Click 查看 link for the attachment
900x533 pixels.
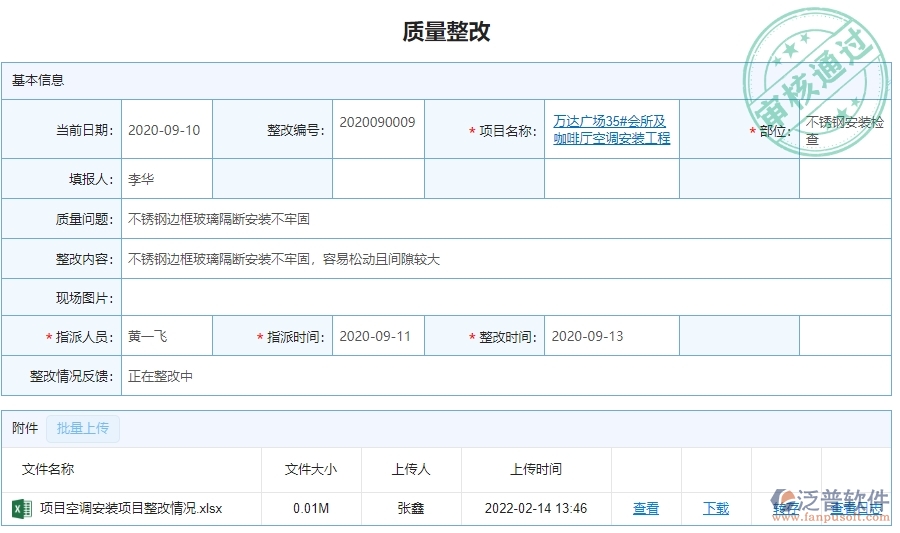coord(646,509)
